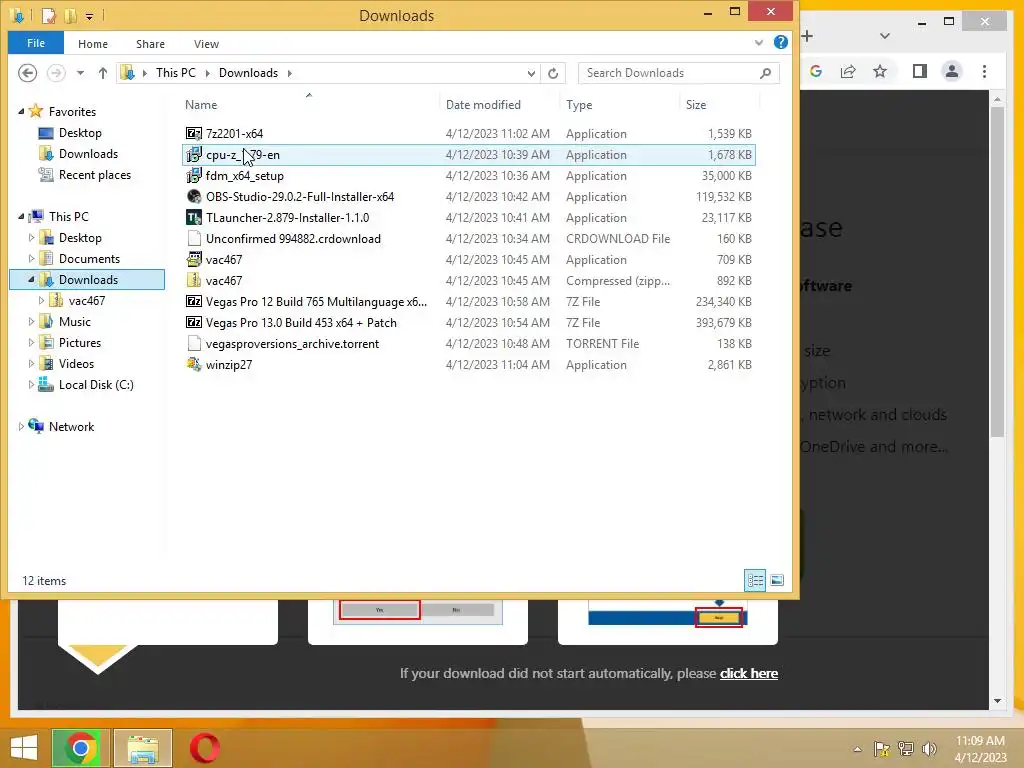Select the cpu-z en application row
Screen dimensions: 1024x768
tap(469, 155)
